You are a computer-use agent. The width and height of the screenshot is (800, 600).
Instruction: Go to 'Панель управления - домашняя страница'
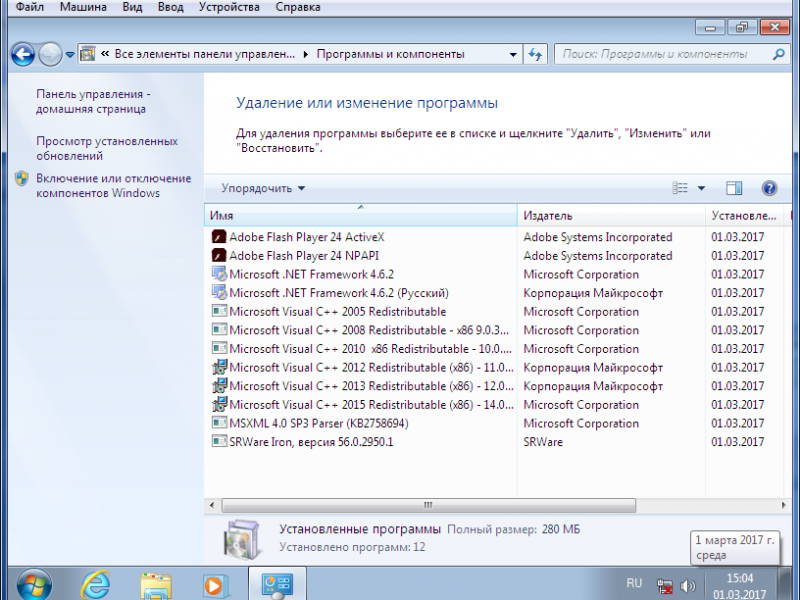click(x=93, y=102)
